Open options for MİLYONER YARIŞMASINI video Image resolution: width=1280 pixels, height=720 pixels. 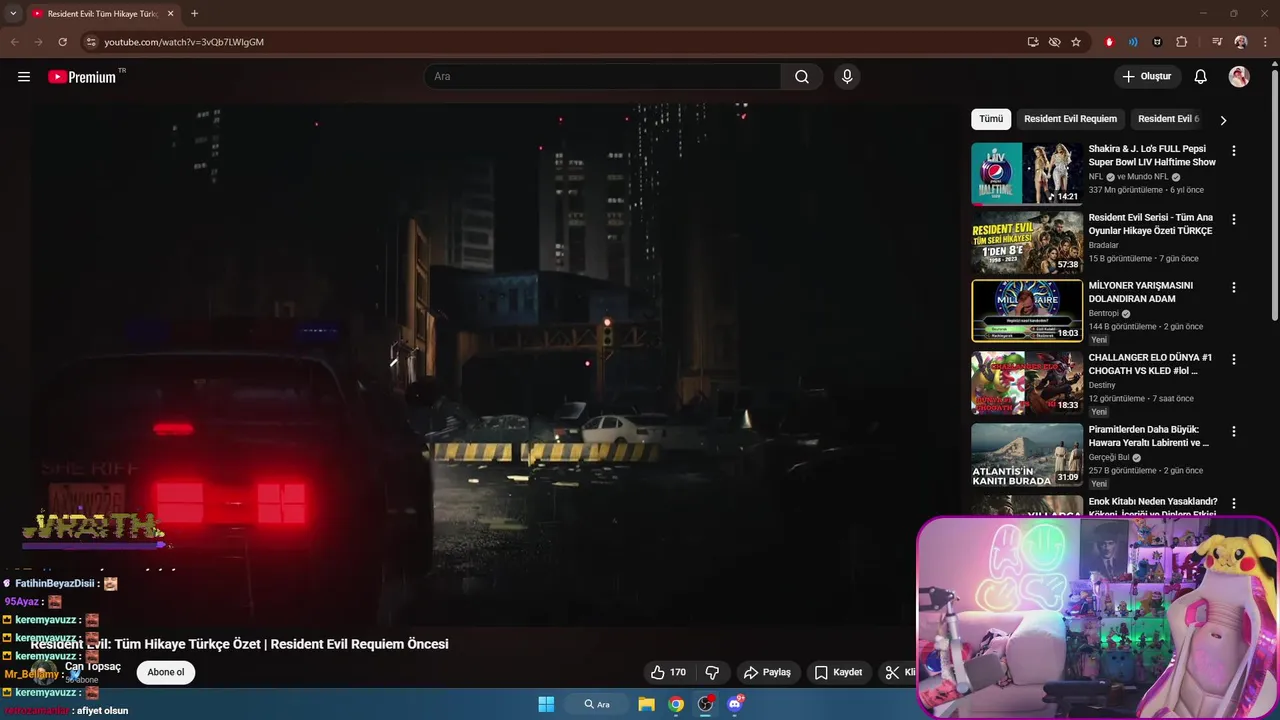(x=1233, y=287)
